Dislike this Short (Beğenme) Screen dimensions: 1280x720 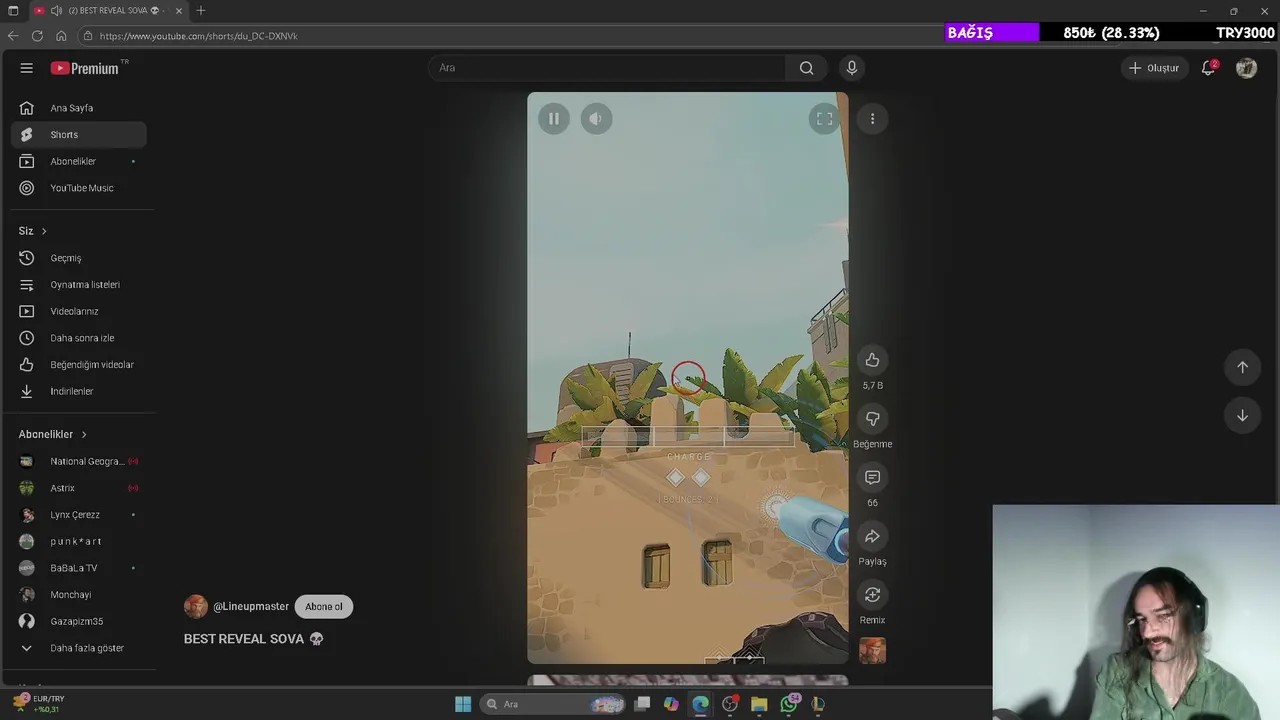click(872, 419)
